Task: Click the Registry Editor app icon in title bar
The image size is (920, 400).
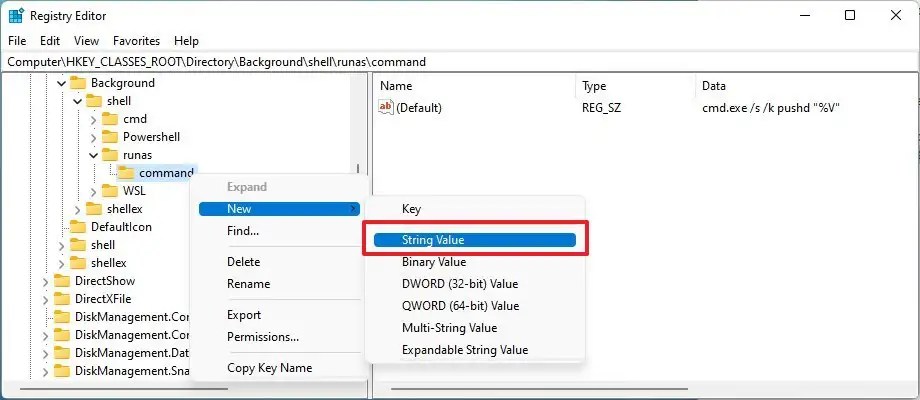Action: pos(16,16)
